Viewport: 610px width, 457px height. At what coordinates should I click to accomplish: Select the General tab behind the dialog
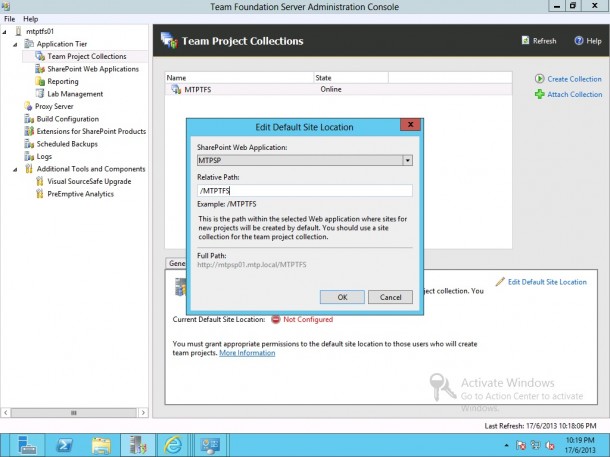176,263
